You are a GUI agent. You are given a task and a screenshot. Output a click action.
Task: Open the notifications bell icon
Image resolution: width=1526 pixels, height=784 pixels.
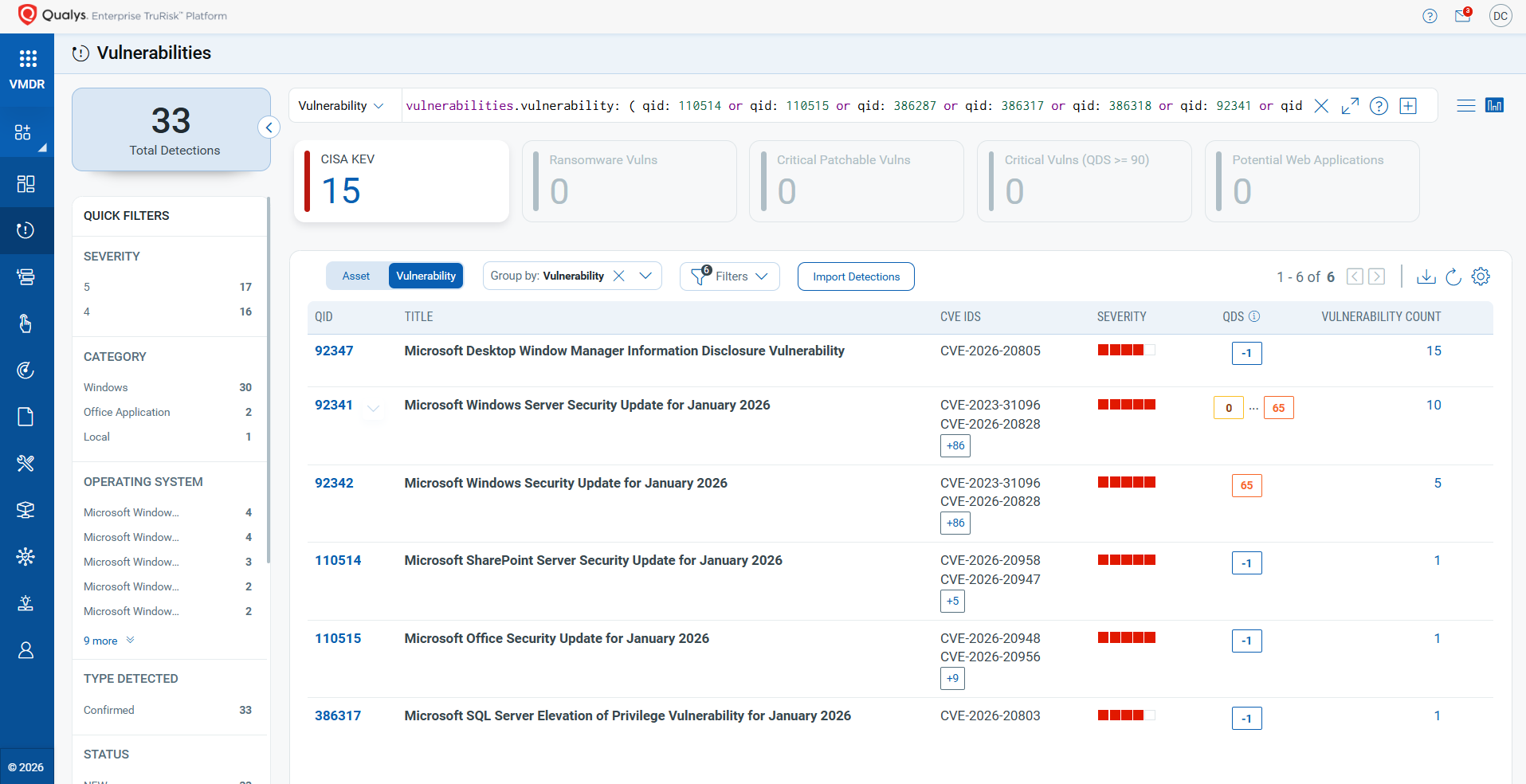pos(1463,16)
